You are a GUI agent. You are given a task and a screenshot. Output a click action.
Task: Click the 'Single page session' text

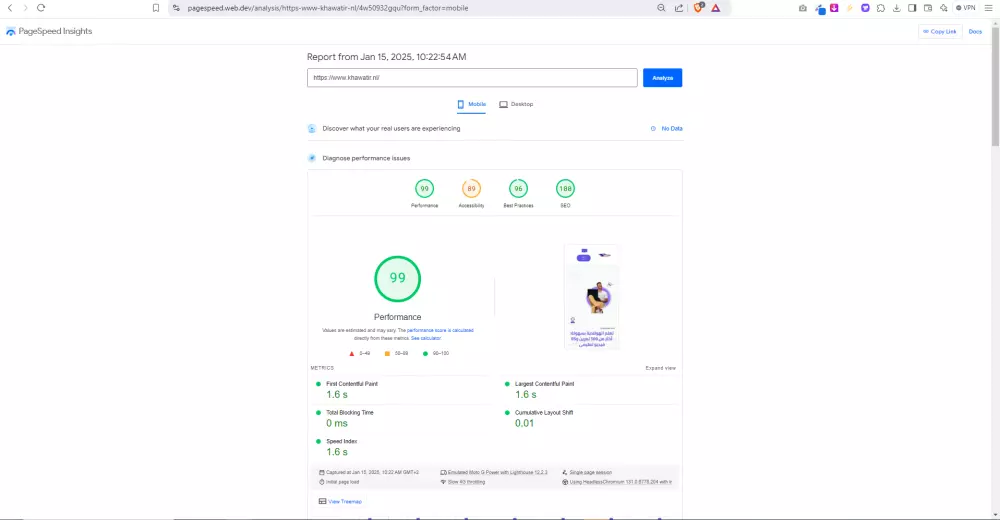[591, 472]
